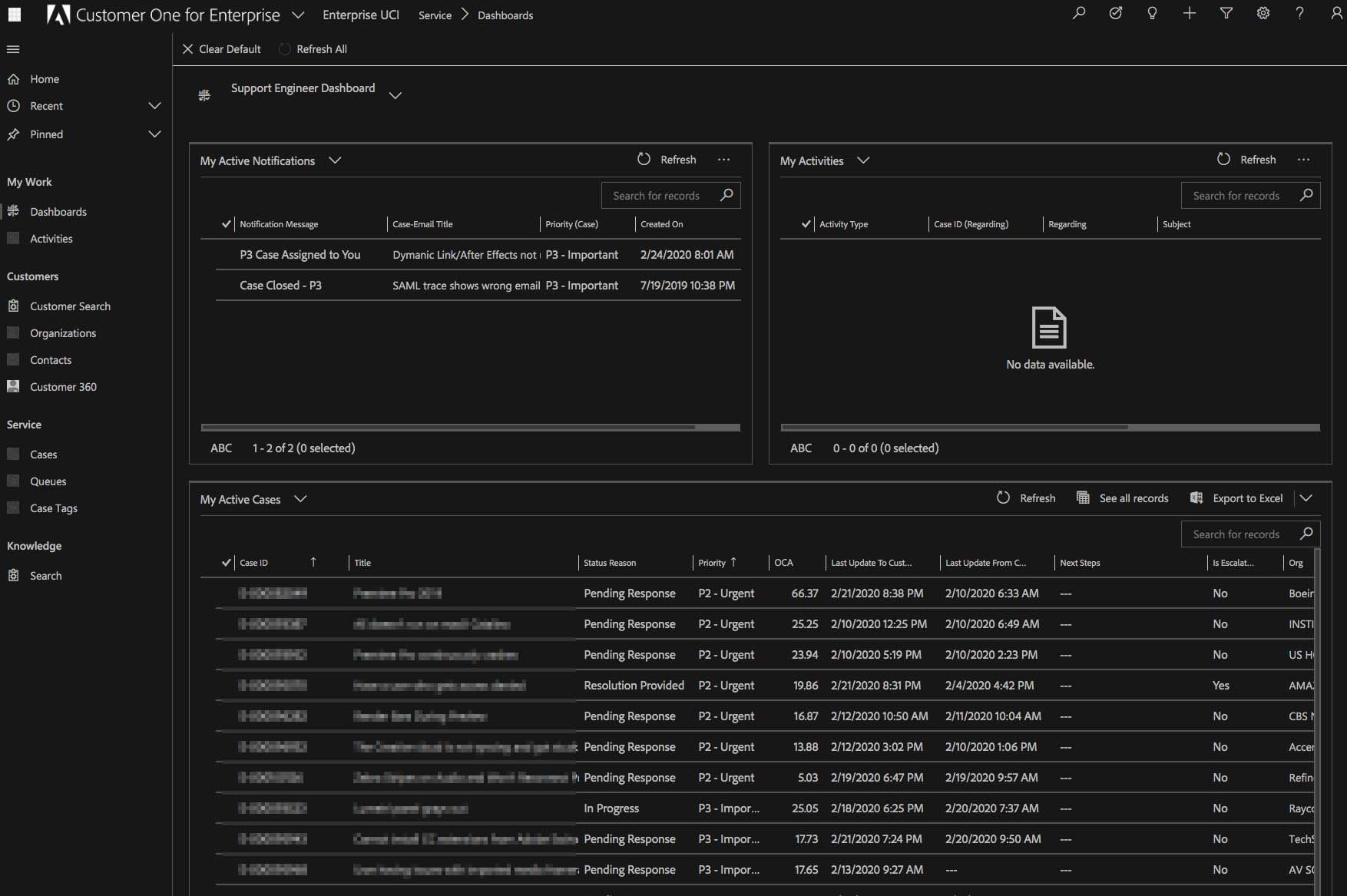Select Customer 360 in the sidebar
The image size is (1347, 896).
point(63,386)
